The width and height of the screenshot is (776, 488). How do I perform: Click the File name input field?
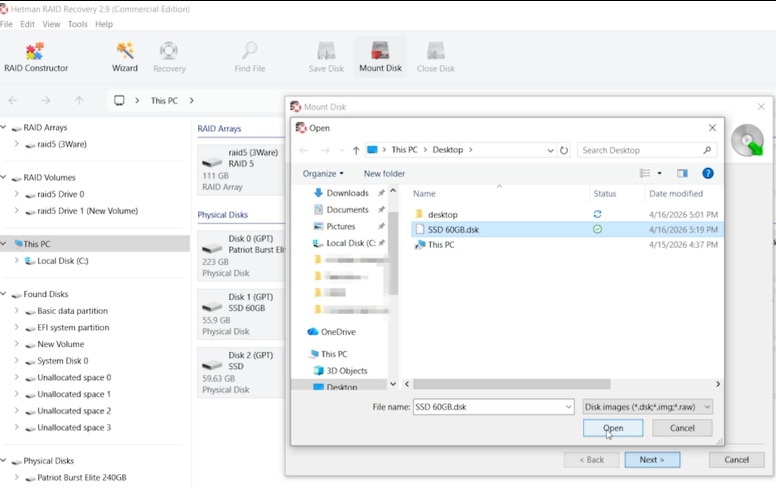coord(488,407)
